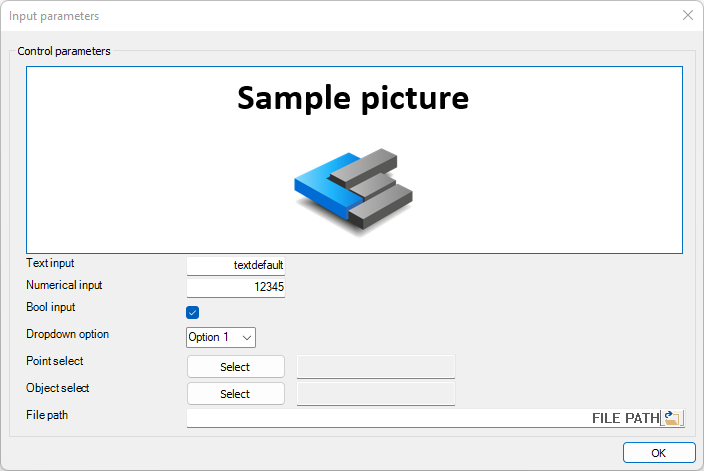Image resolution: width=704 pixels, height=471 pixels.
Task: Click Select button for Object select
Action: tap(236, 394)
